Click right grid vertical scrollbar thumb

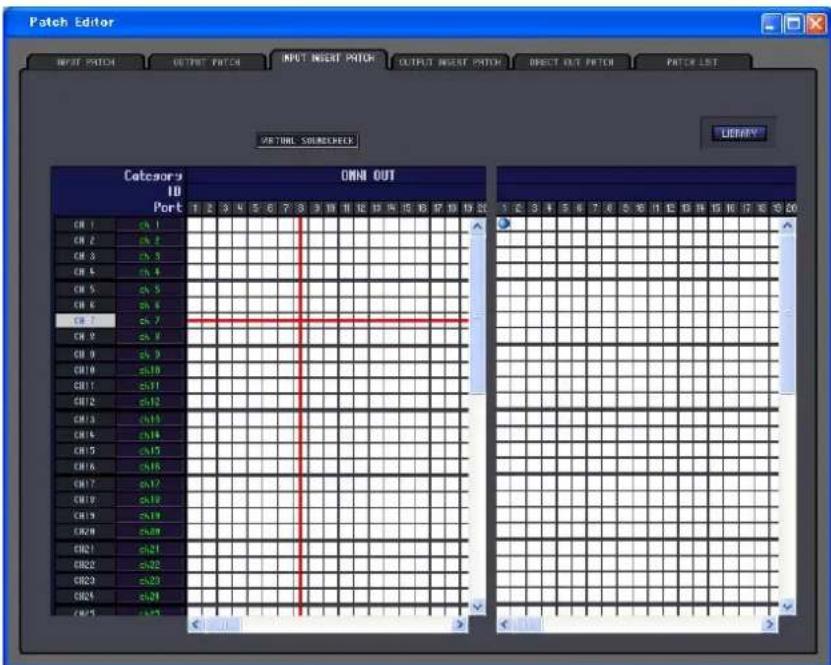[788, 314]
